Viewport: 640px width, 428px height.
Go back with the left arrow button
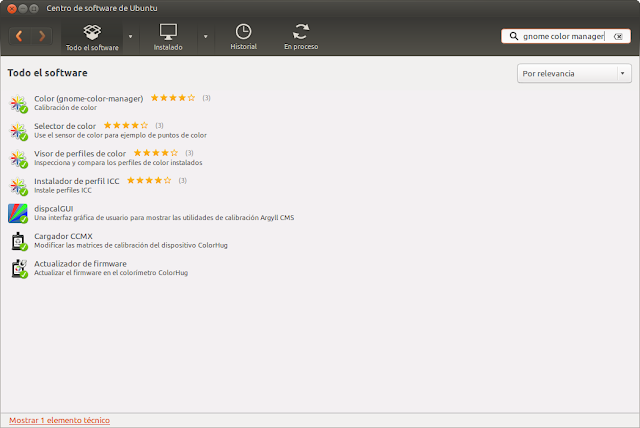[x=19, y=36]
